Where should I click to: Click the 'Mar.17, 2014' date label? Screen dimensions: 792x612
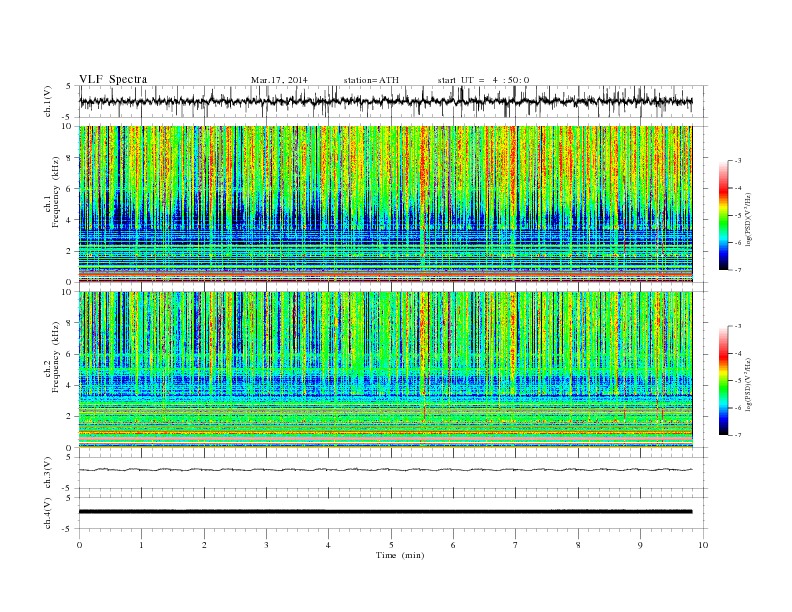[279, 80]
